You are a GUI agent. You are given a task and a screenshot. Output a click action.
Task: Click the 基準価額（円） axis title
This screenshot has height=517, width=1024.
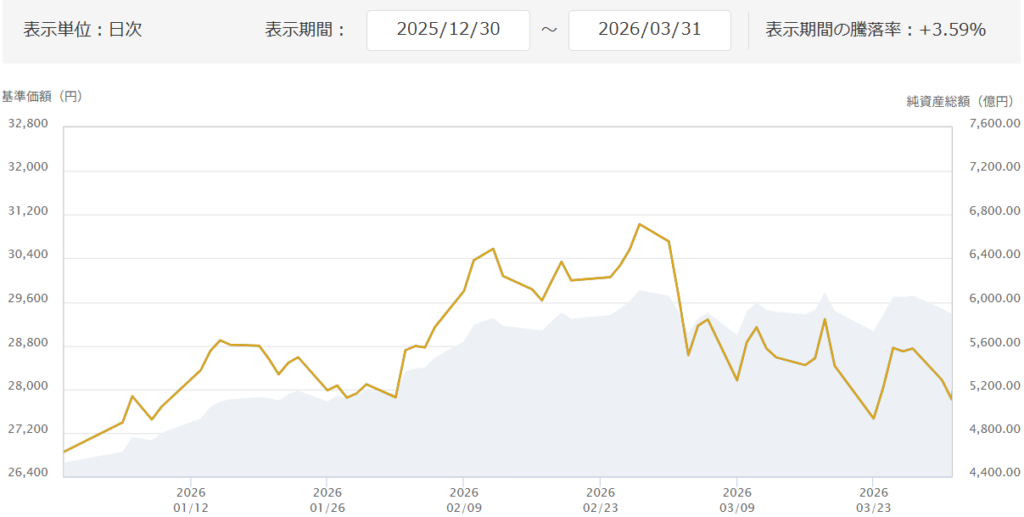point(42,97)
